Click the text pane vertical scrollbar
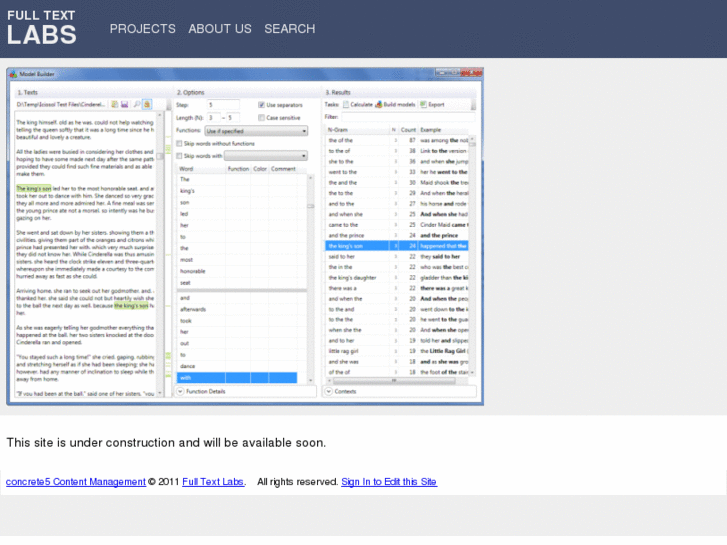Viewport: 727px width, 545px height. click(x=160, y=254)
